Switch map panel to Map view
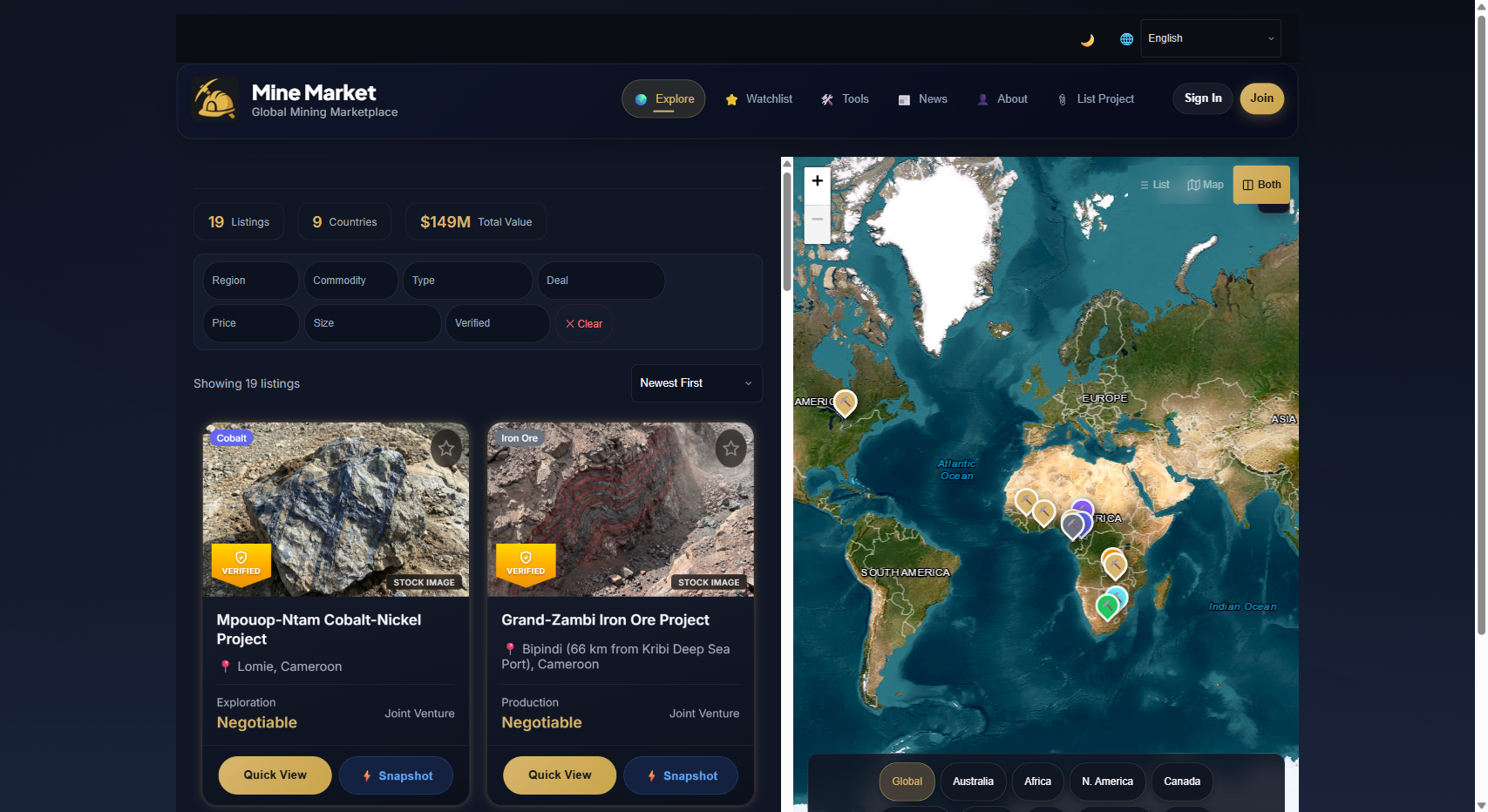The width and height of the screenshot is (1488, 812). pyautogui.click(x=1205, y=184)
